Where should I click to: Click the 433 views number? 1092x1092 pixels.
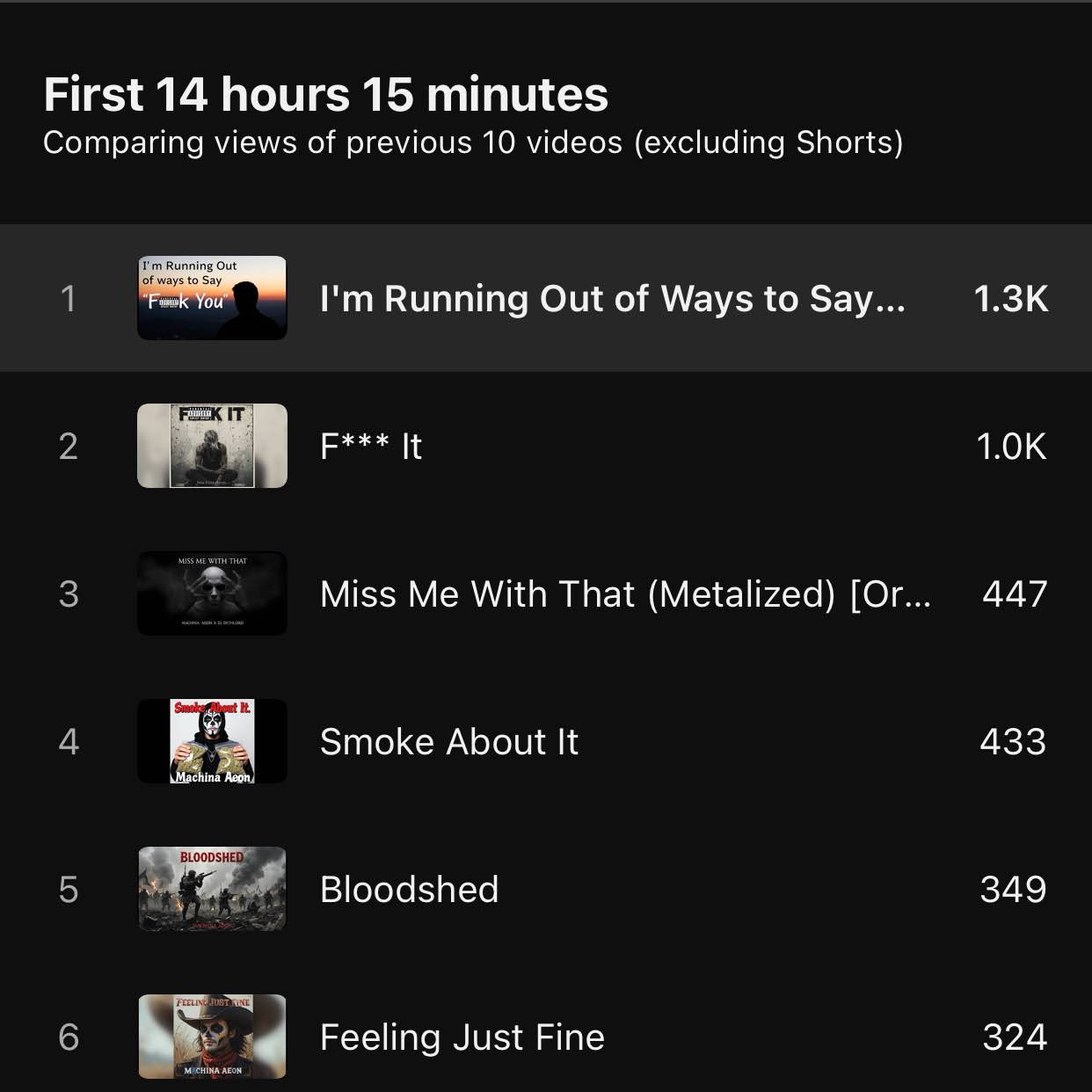(1013, 742)
